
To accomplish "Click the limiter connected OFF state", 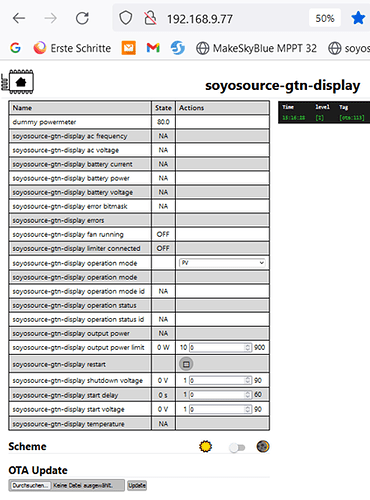I will 163,248.
